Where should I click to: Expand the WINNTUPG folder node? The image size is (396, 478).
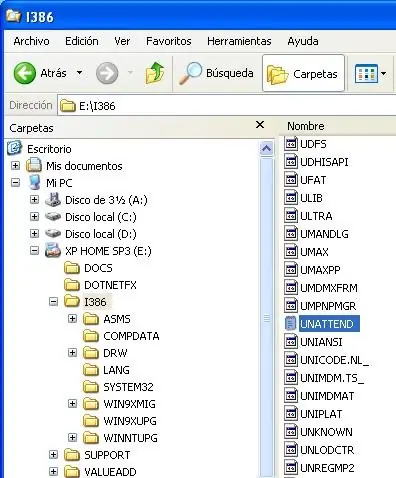coord(72,437)
